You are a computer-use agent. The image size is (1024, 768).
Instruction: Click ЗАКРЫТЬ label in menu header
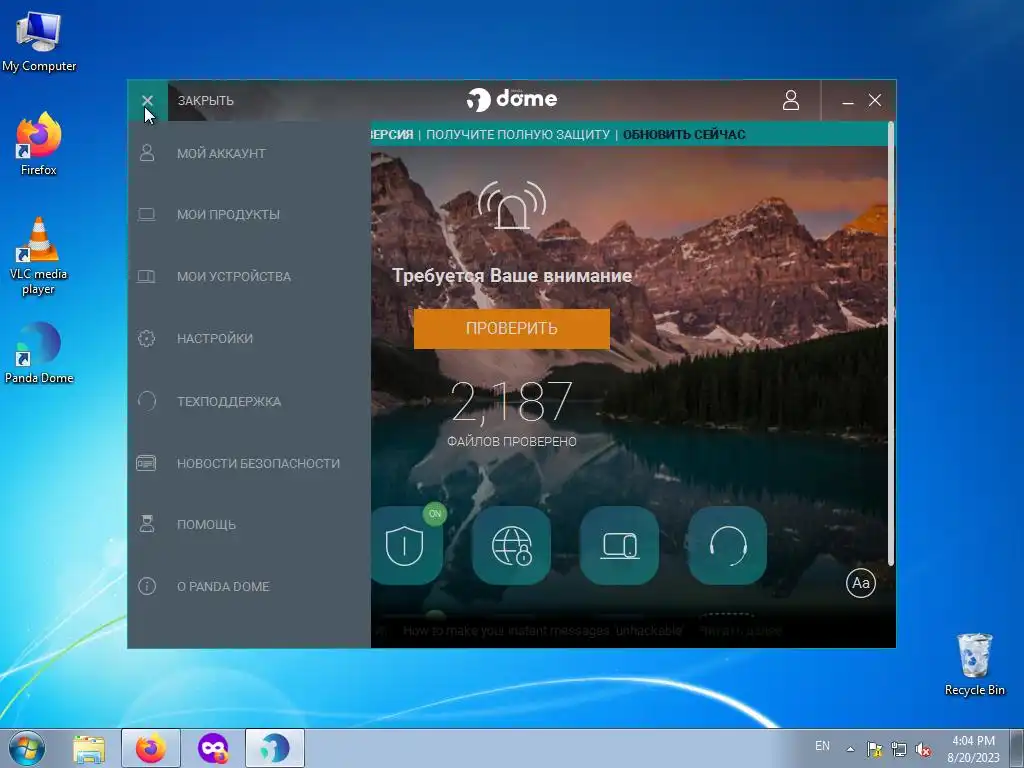[x=205, y=101]
